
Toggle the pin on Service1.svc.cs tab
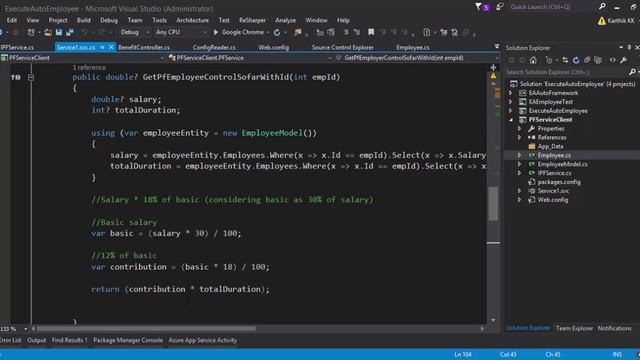[102, 47]
